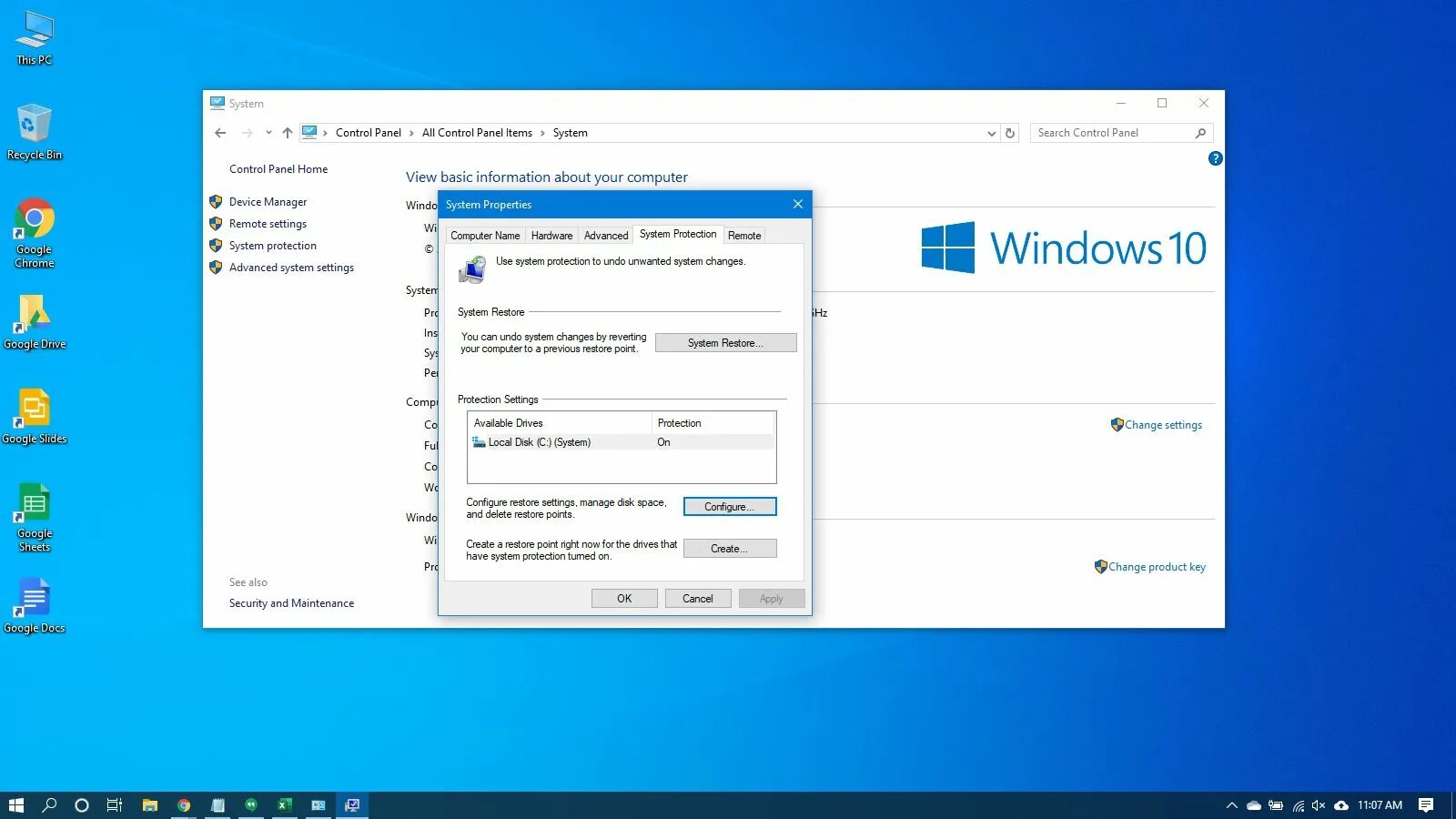Check the battery status tray icon
This screenshot has width=1456, height=819.
pyautogui.click(x=1276, y=805)
